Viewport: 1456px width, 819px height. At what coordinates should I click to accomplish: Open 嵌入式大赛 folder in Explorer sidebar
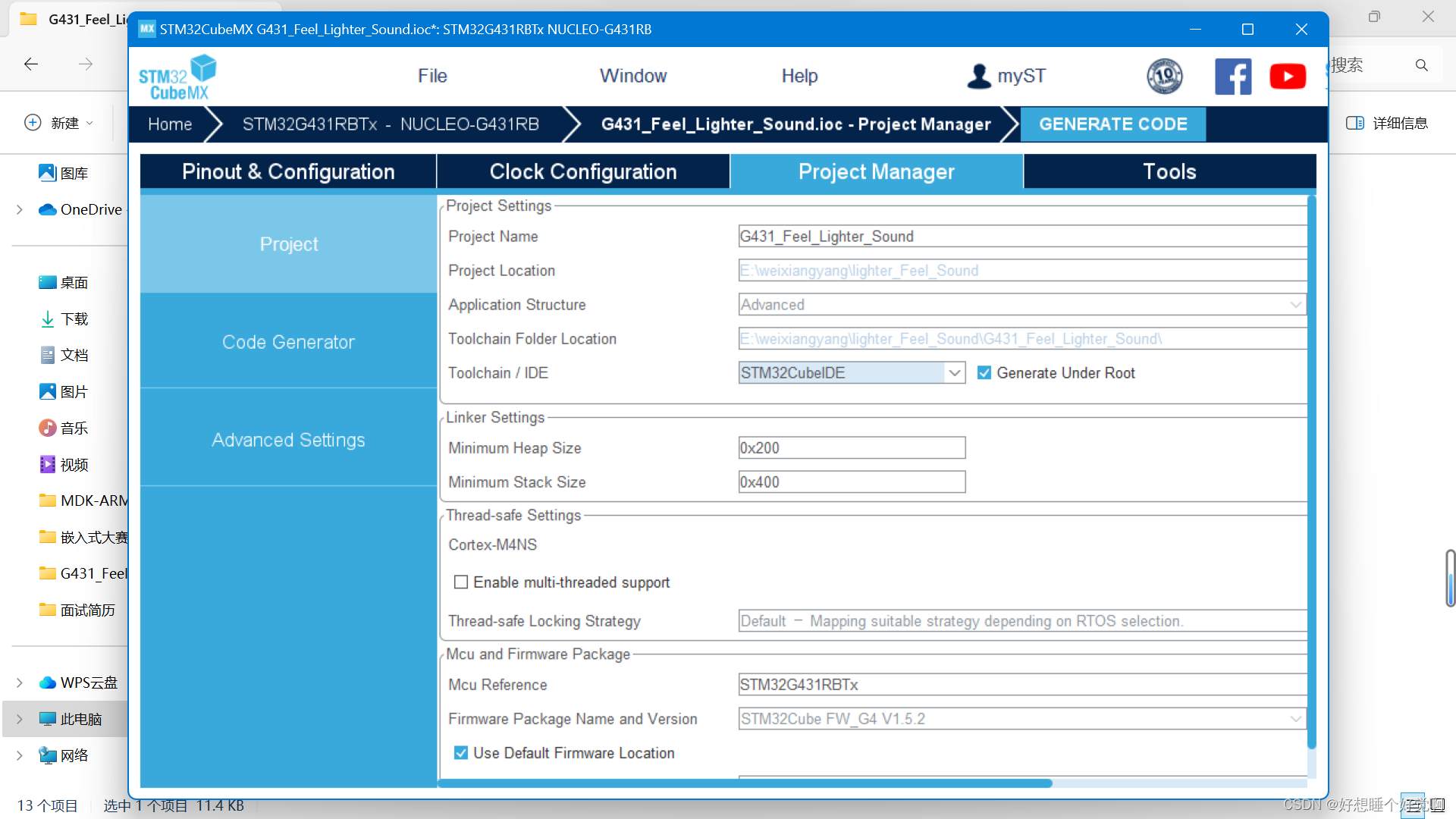coord(83,537)
